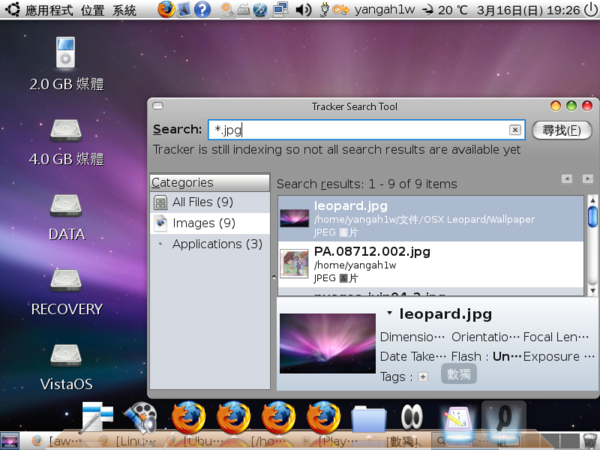Open the 位置 places menu
The width and height of the screenshot is (600, 450).
pyautogui.click(x=93, y=10)
